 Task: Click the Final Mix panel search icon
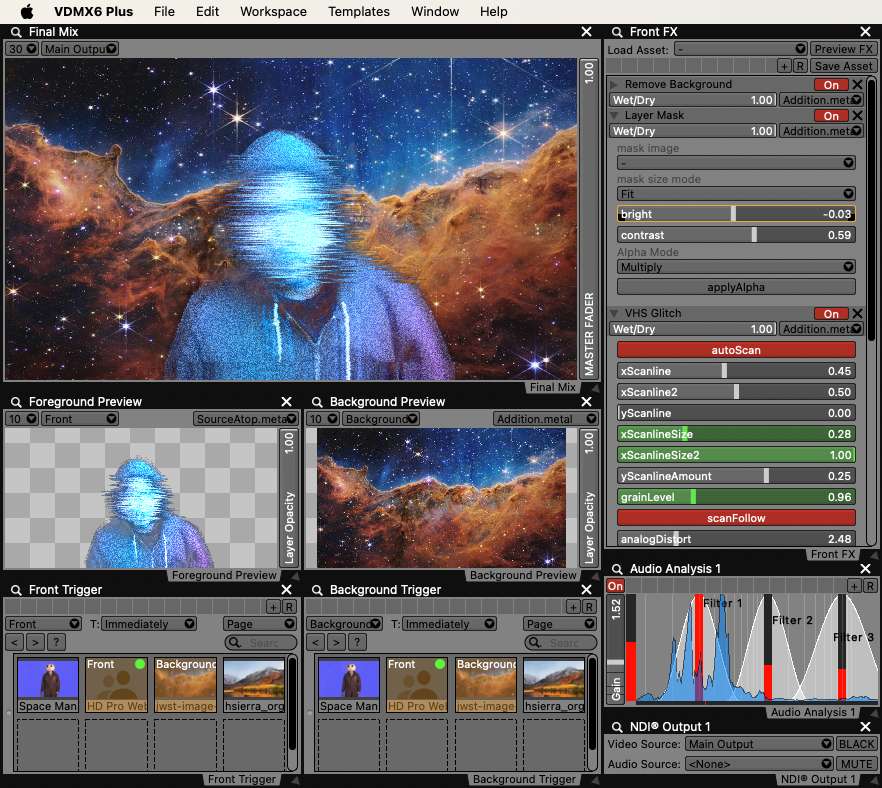tap(14, 32)
